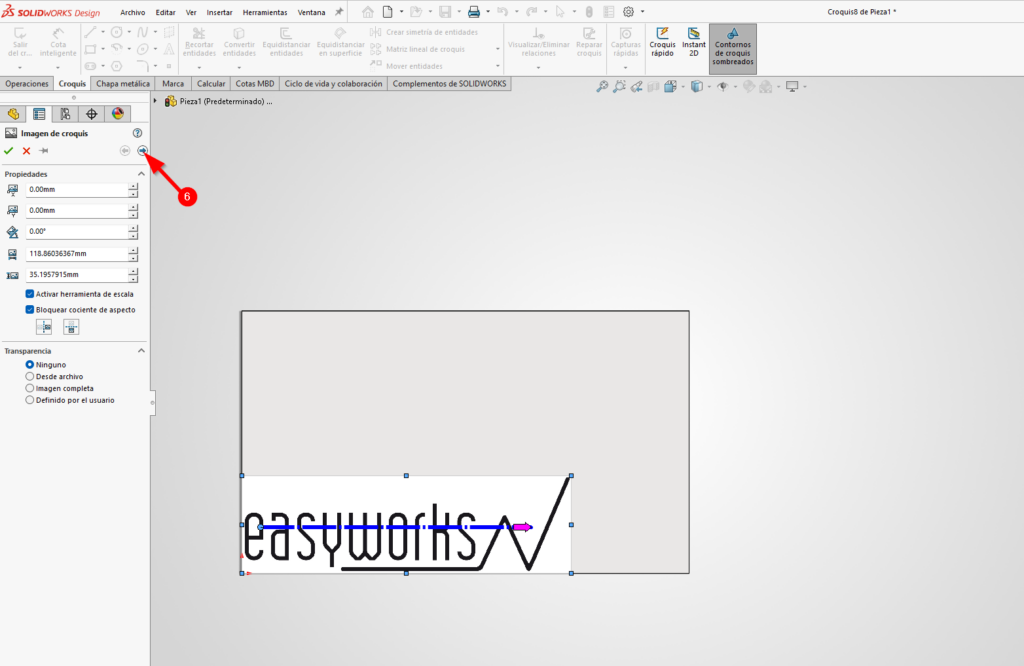Open the Archivo menu
This screenshot has width=1024, height=666.
[133, 12]
